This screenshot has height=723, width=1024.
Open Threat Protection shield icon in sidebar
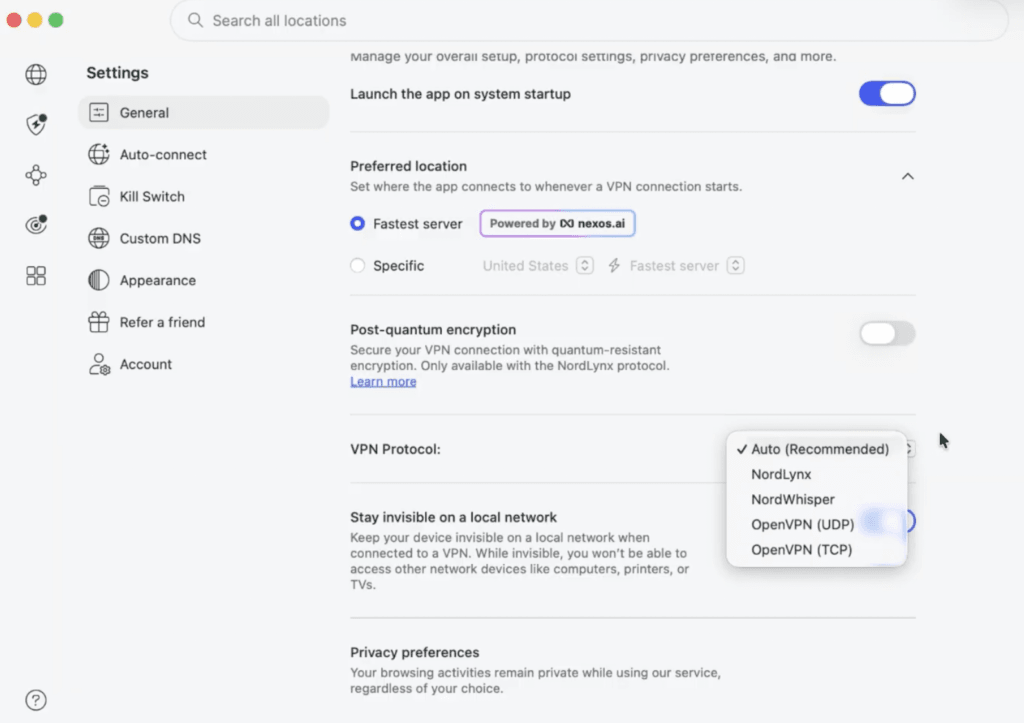[x=36, y=124]
